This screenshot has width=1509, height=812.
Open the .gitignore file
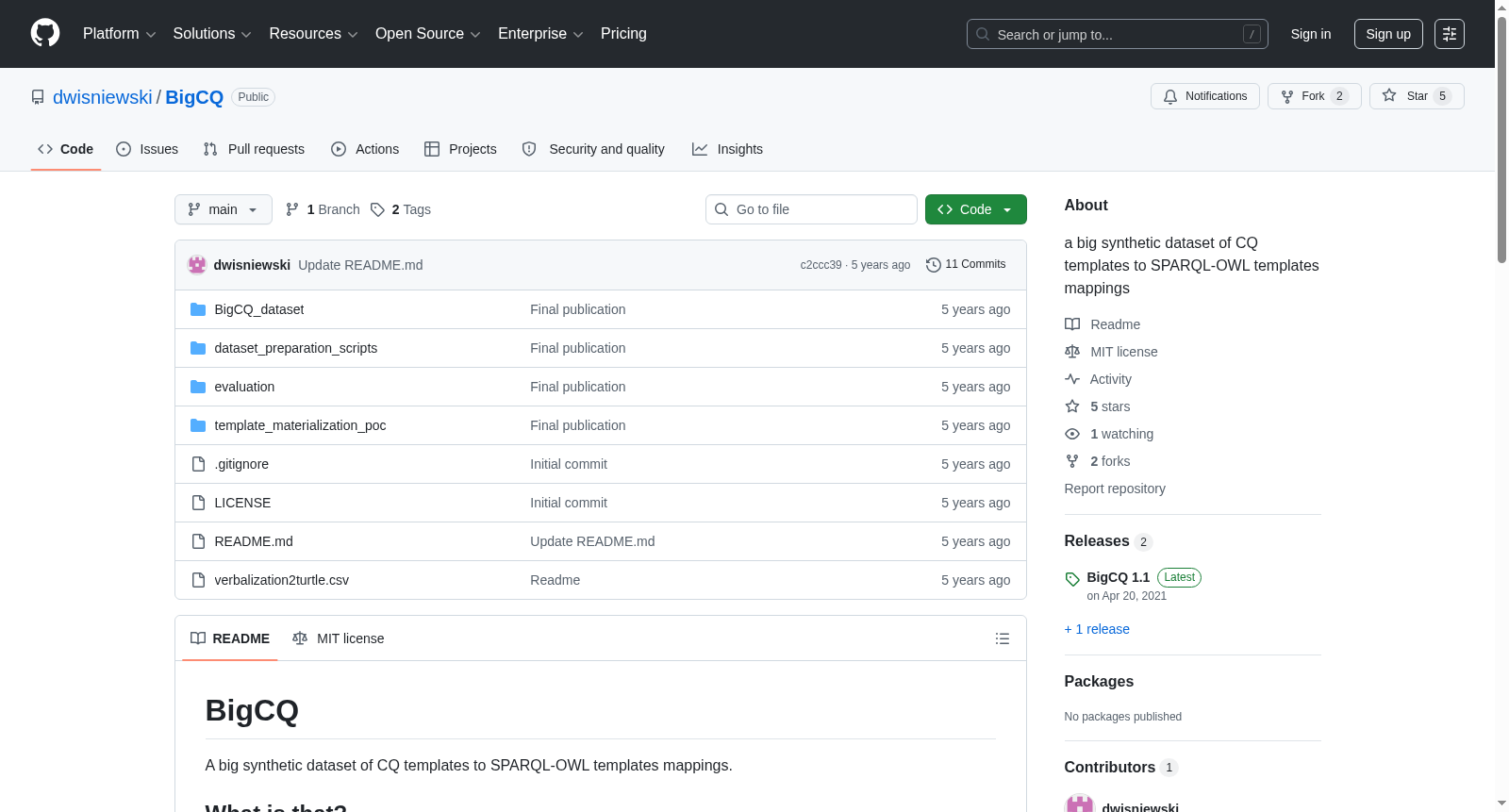[242, 464]
